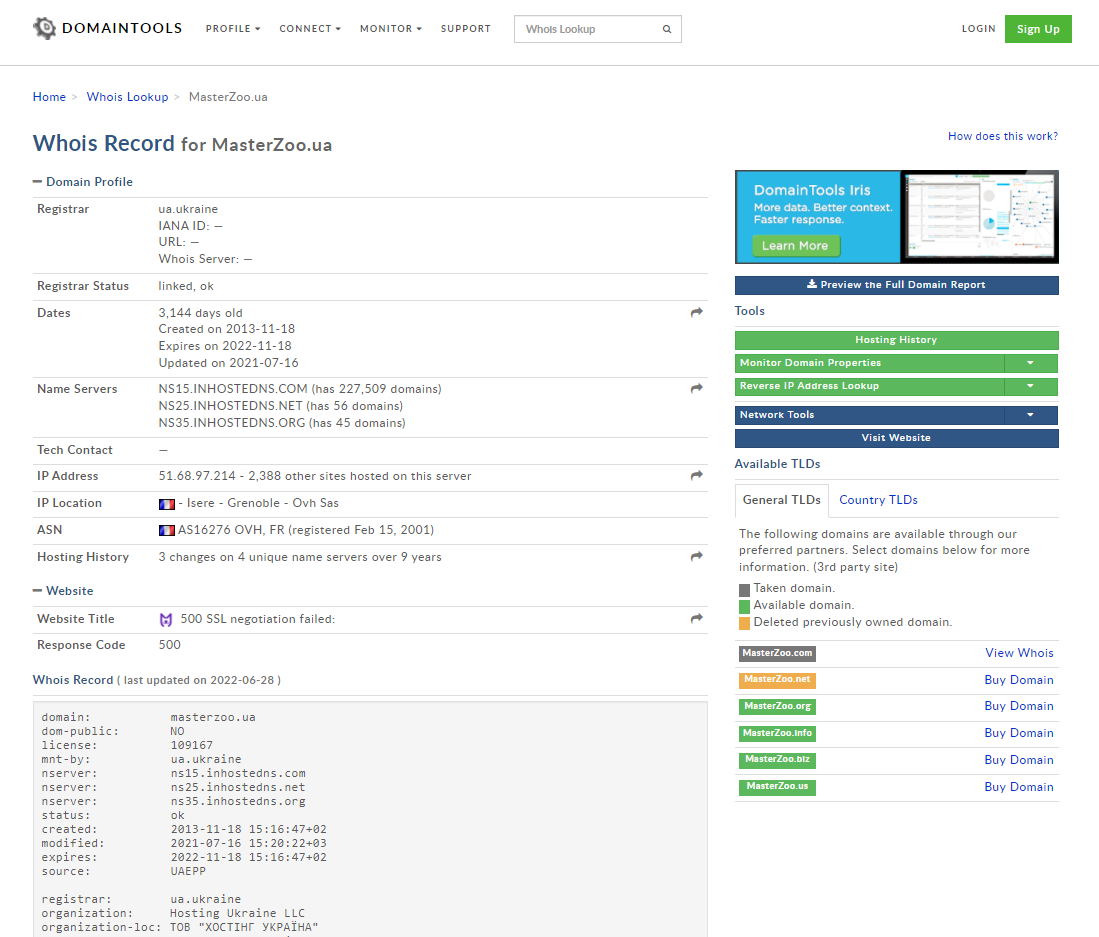Click the IP address 51.68.97.214 text

click(197, 477)
